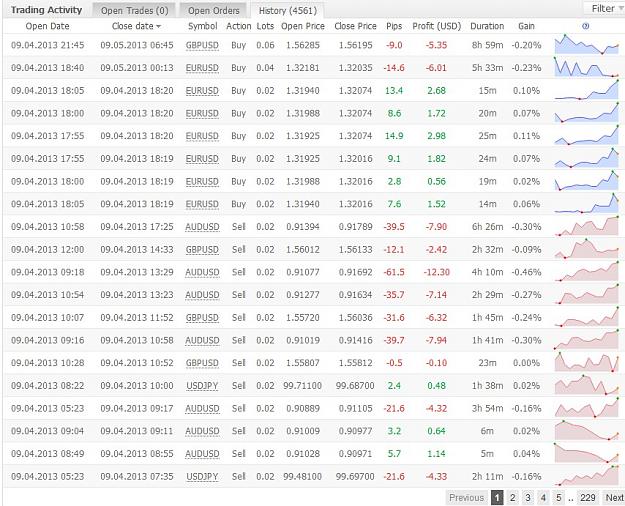
Task: Click the Previous page button
Action: (x=466, y=498)
